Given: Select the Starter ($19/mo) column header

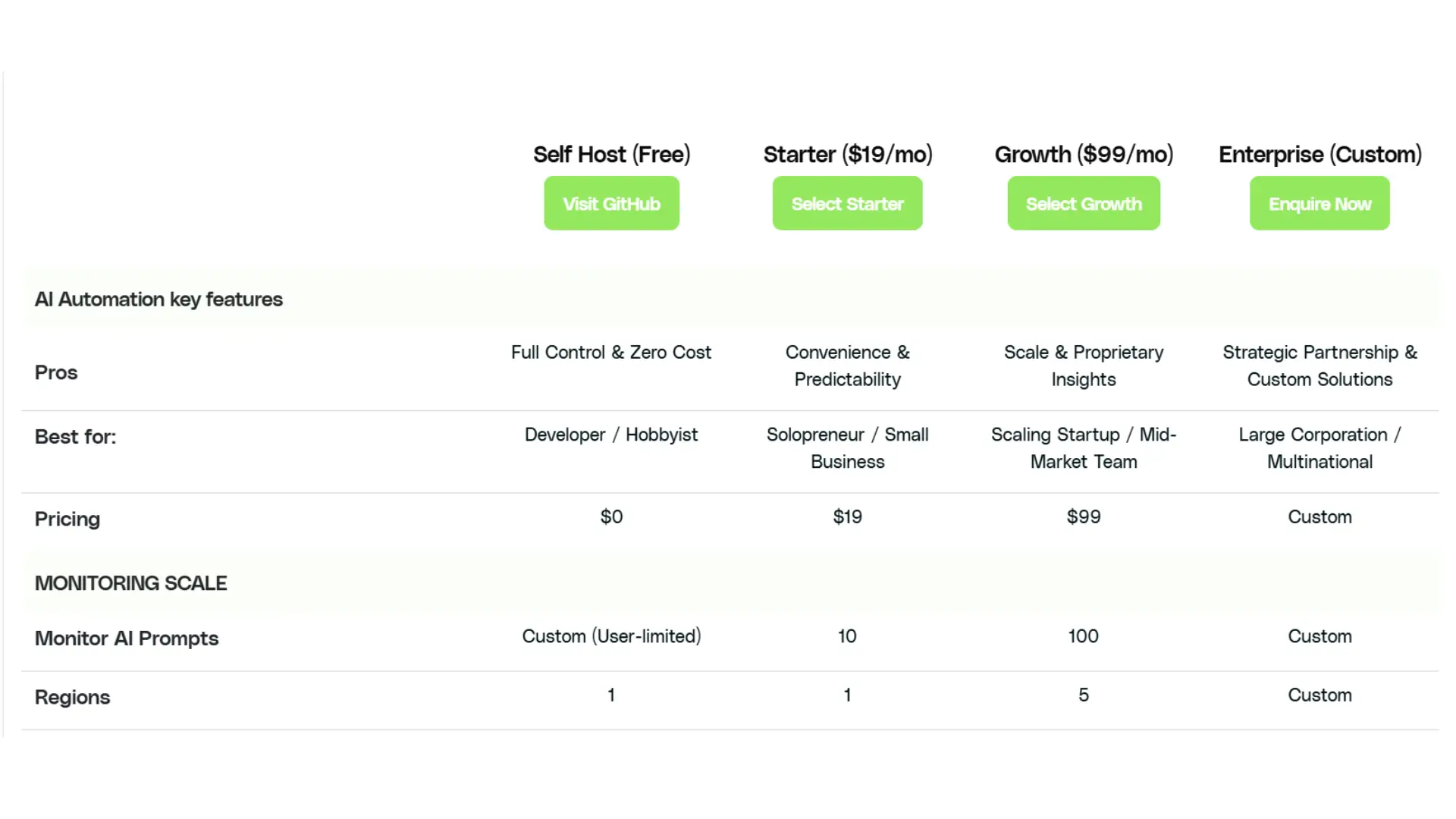Looking at the screenshot, I should 847,154.
